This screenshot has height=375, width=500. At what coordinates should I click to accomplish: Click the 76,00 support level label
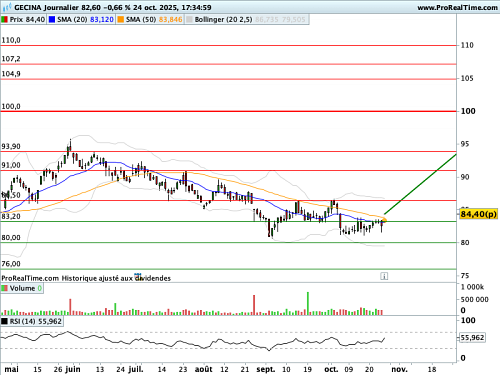pos(11,264)
